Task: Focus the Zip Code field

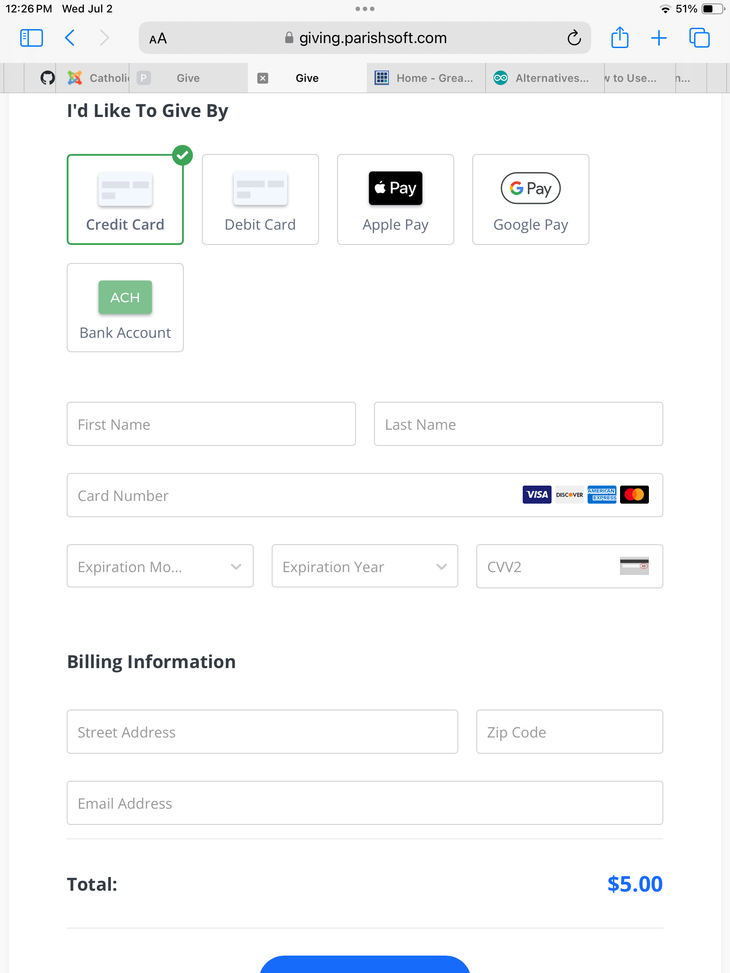Action: 569,732
